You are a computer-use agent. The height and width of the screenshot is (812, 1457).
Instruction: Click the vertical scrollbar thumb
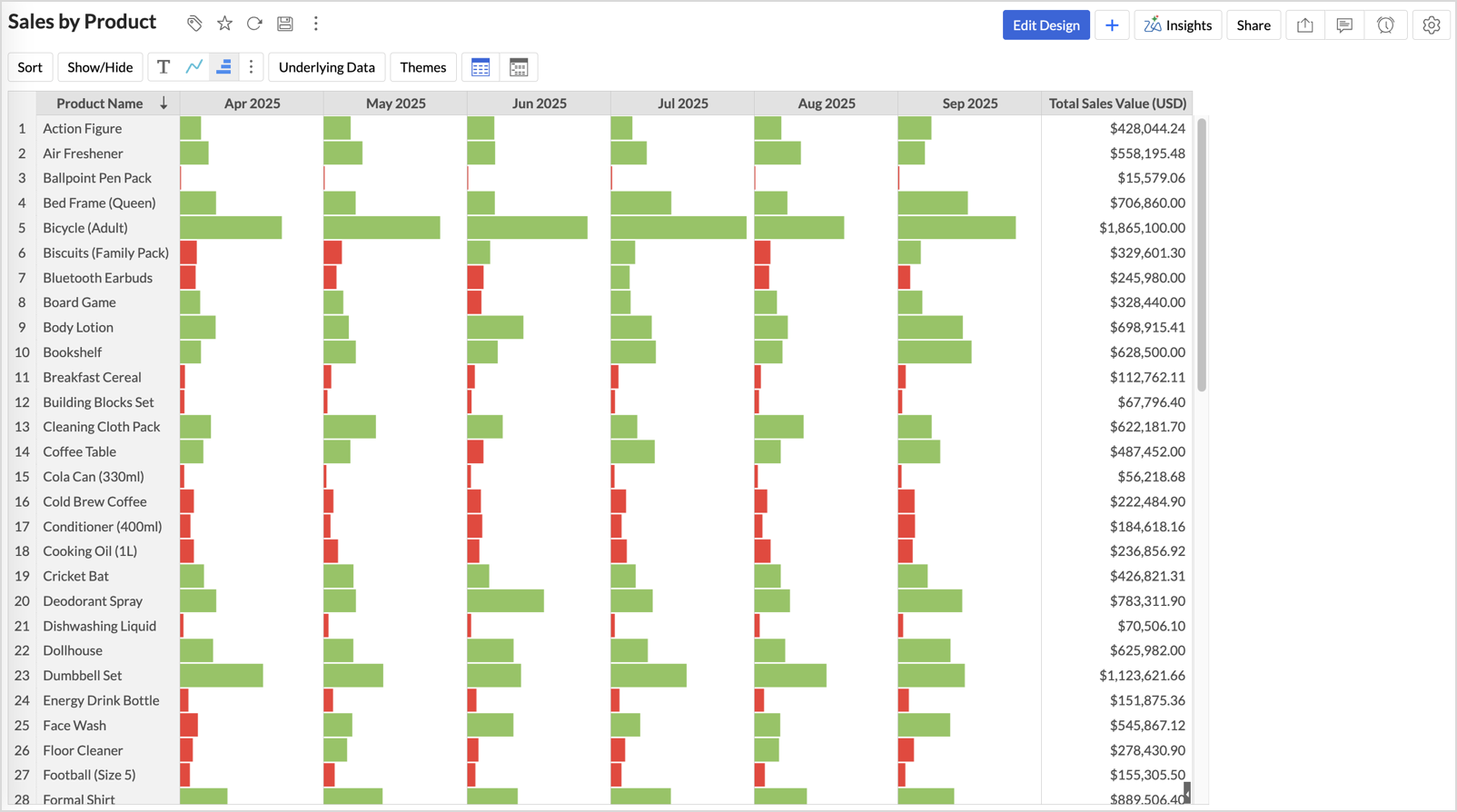[x=1202, y=254]
